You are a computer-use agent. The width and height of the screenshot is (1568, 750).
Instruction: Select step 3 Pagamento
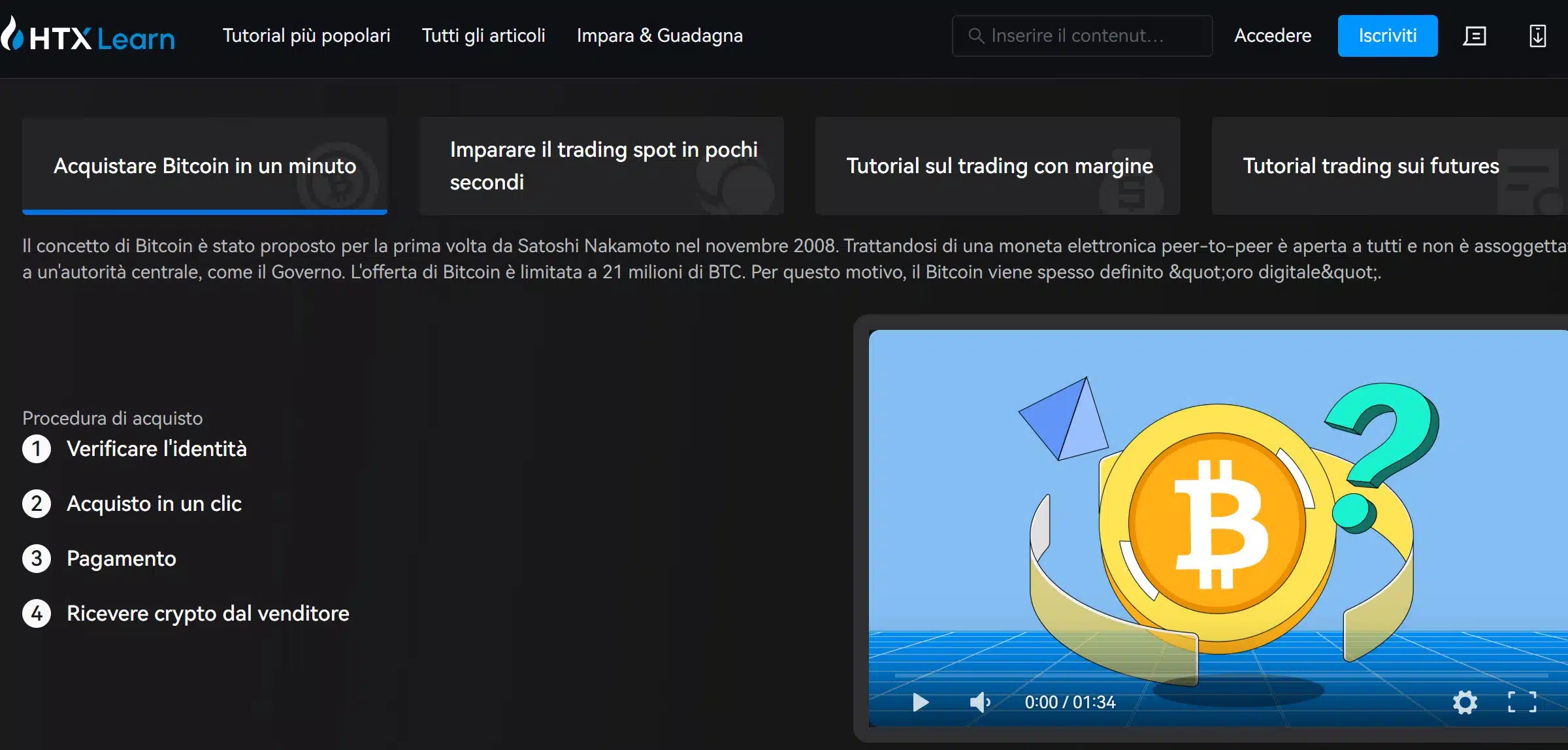(121, 559)
